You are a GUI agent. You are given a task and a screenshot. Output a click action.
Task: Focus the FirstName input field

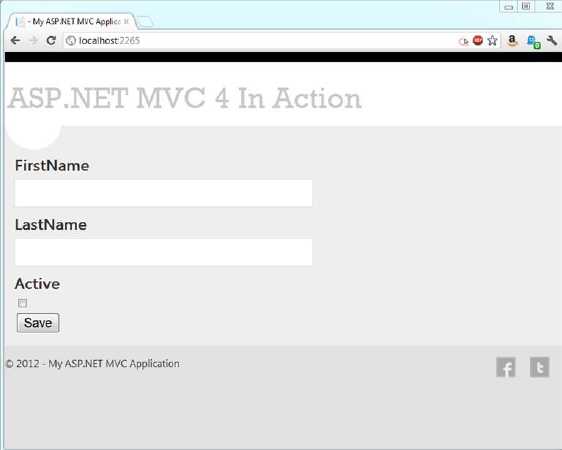tap(163, 193)
